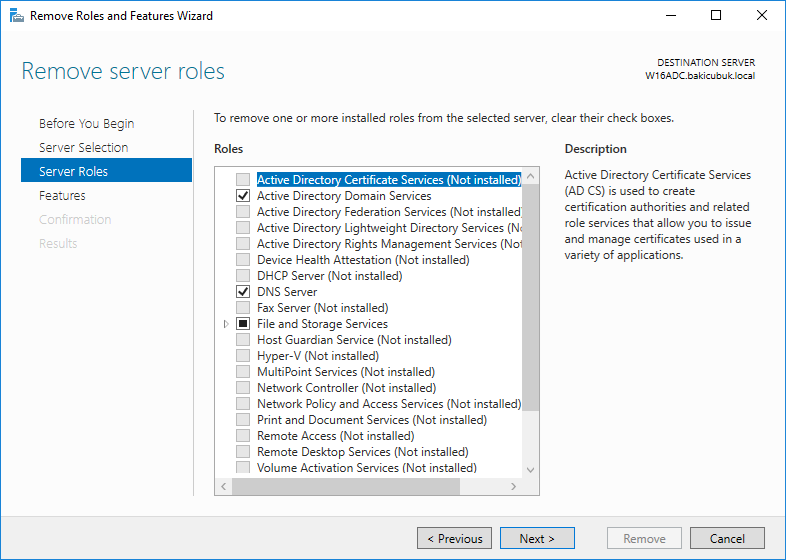The image size is (786, 560).
Task: Click the DHCP Server checkbox
Action: (243, 276)
